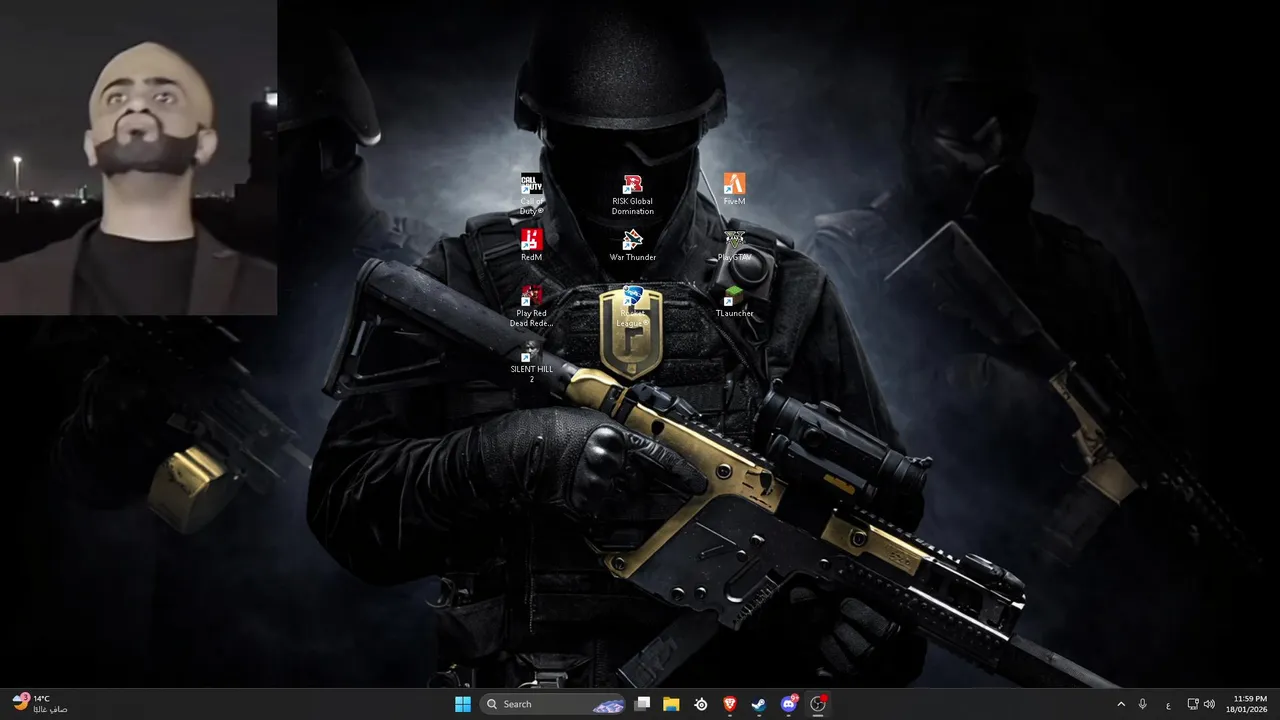Select the SILENT HILL 2 shortcut

tap(531, 362)
